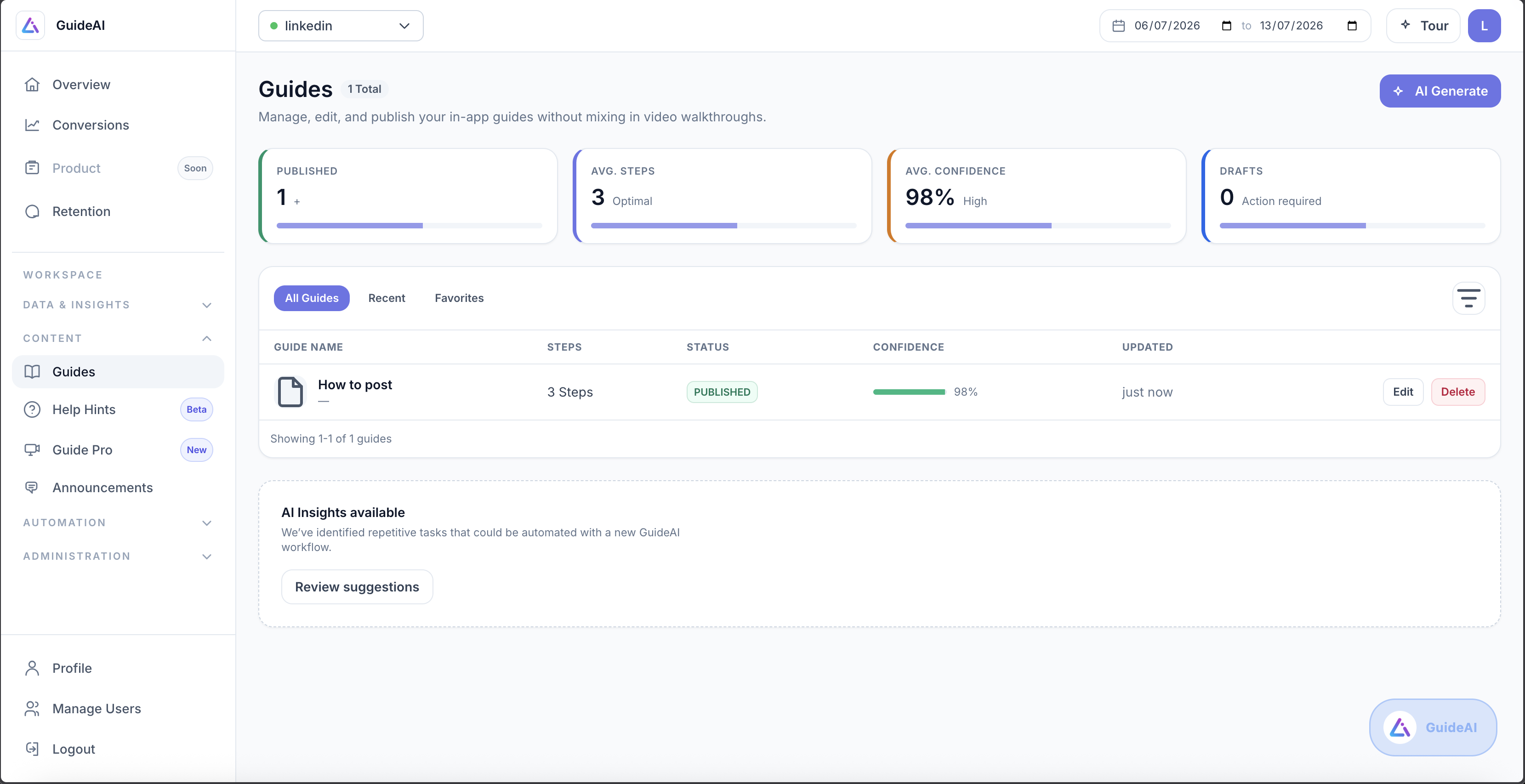Click the STEPS column header
The height and width of the screenshot is (784, 1525).
(x=564, y=347)
